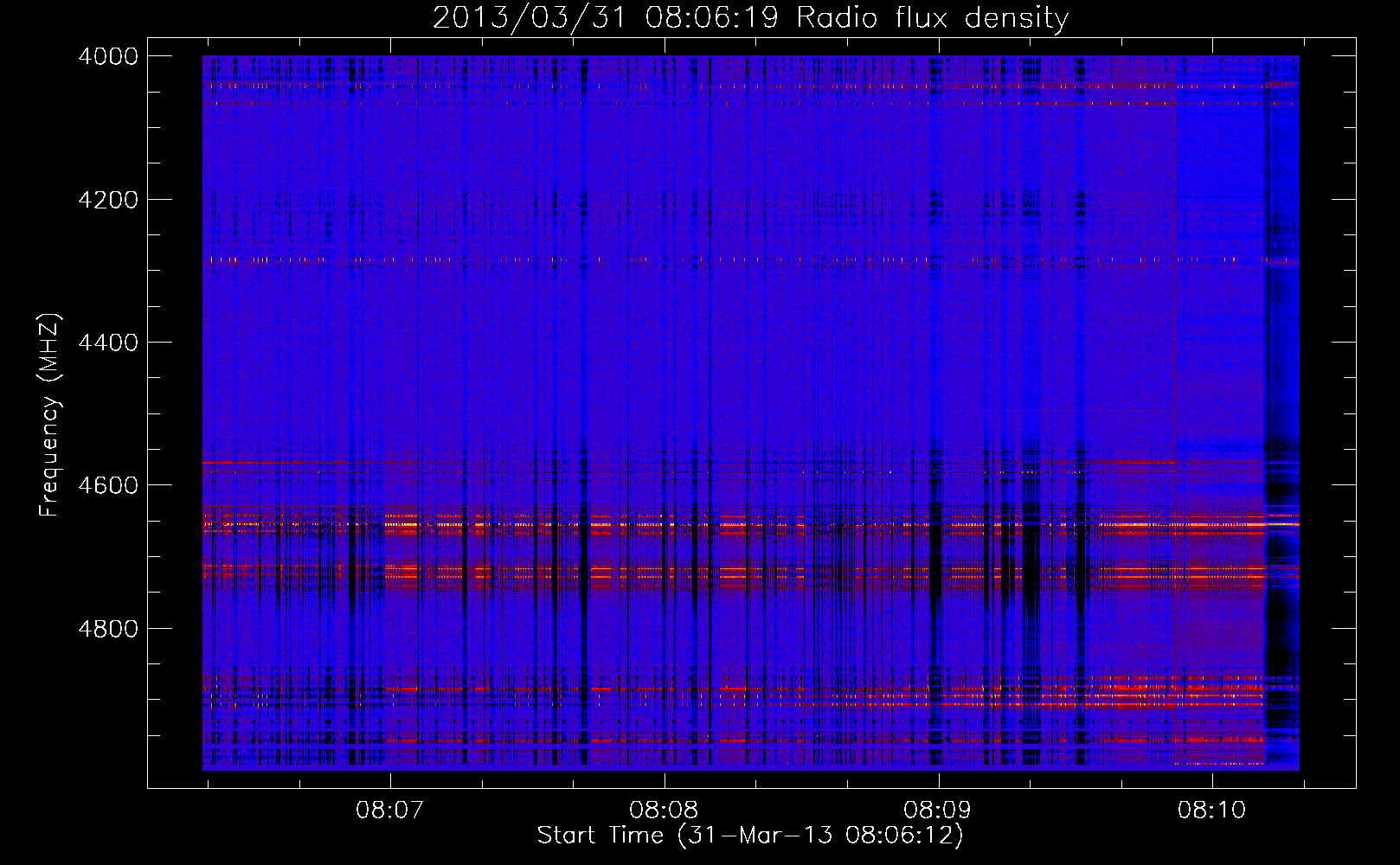Click the 4000 frequency tick label
This screenshot has width=1400, height=865.
pyautogui.click(x=108, y=56)
